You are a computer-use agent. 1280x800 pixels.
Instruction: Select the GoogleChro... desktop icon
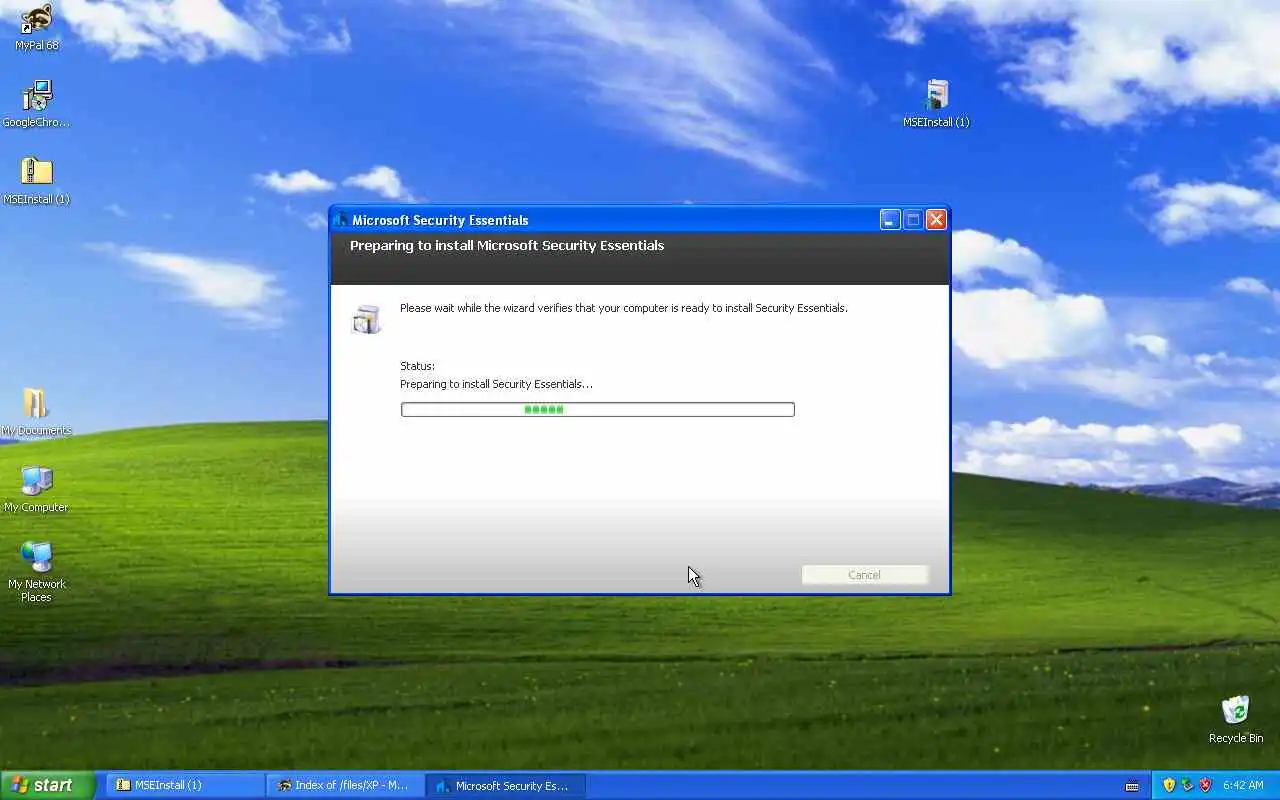[x=37, y=104]
